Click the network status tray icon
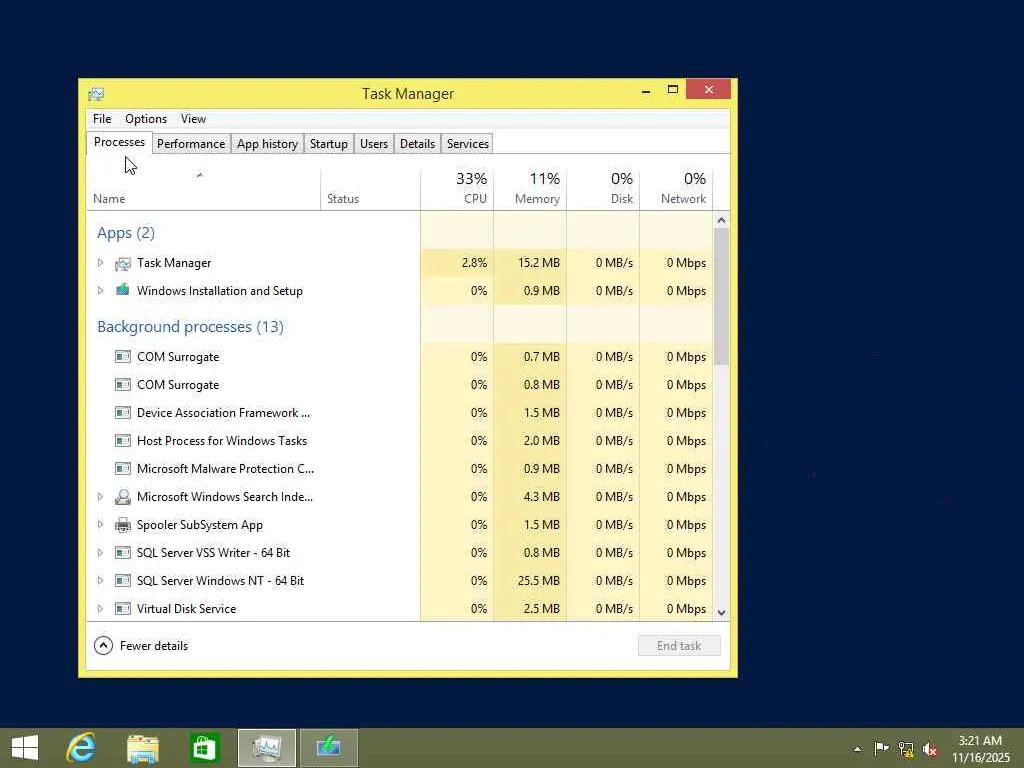Screen dimensions: 1024x768 tap(906, 749)
